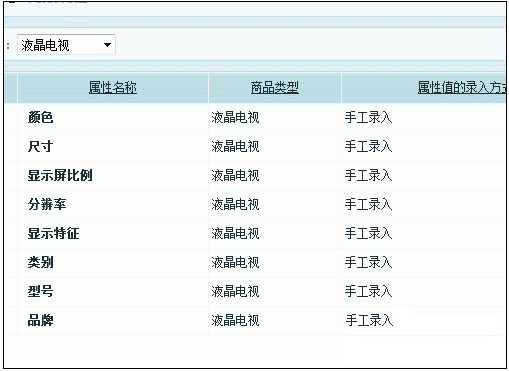Click 手工录入 in the 品牌 row
This screenshot has height=371, width=509.
(369, 320)
